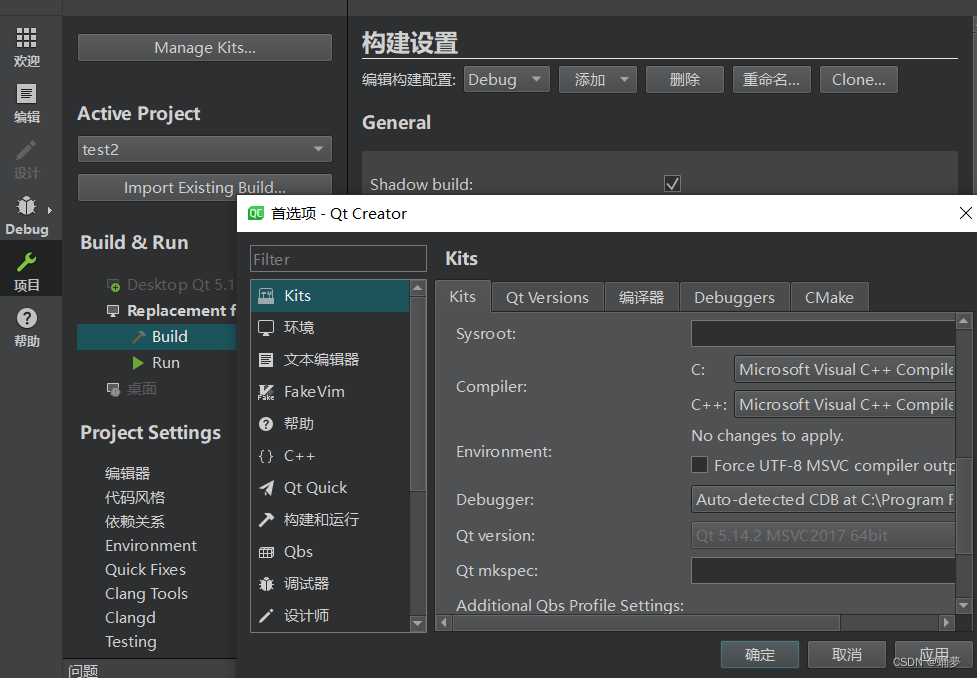Open the Qt version combo box

(822, 535)
